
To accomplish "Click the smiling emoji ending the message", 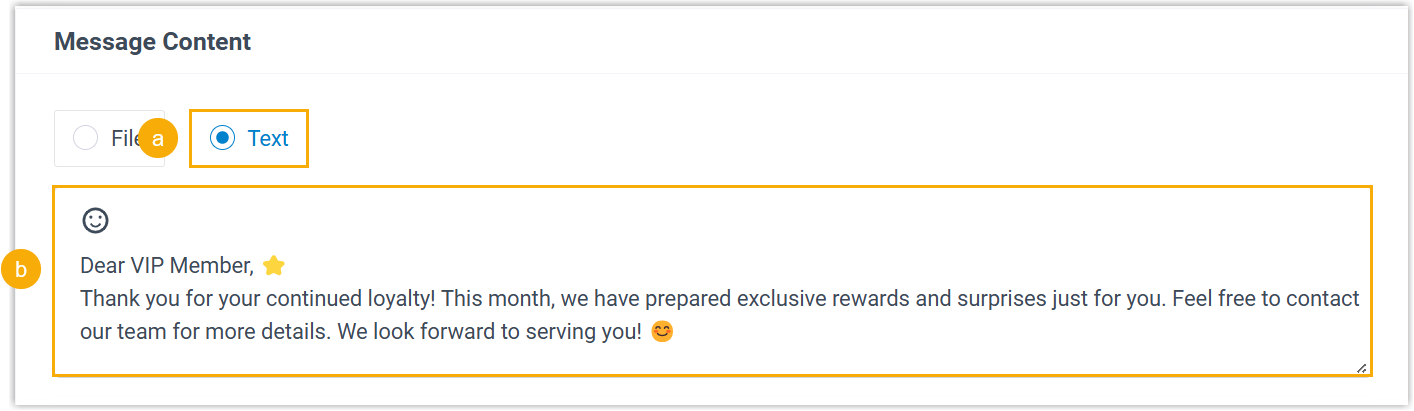I will 662,332.
